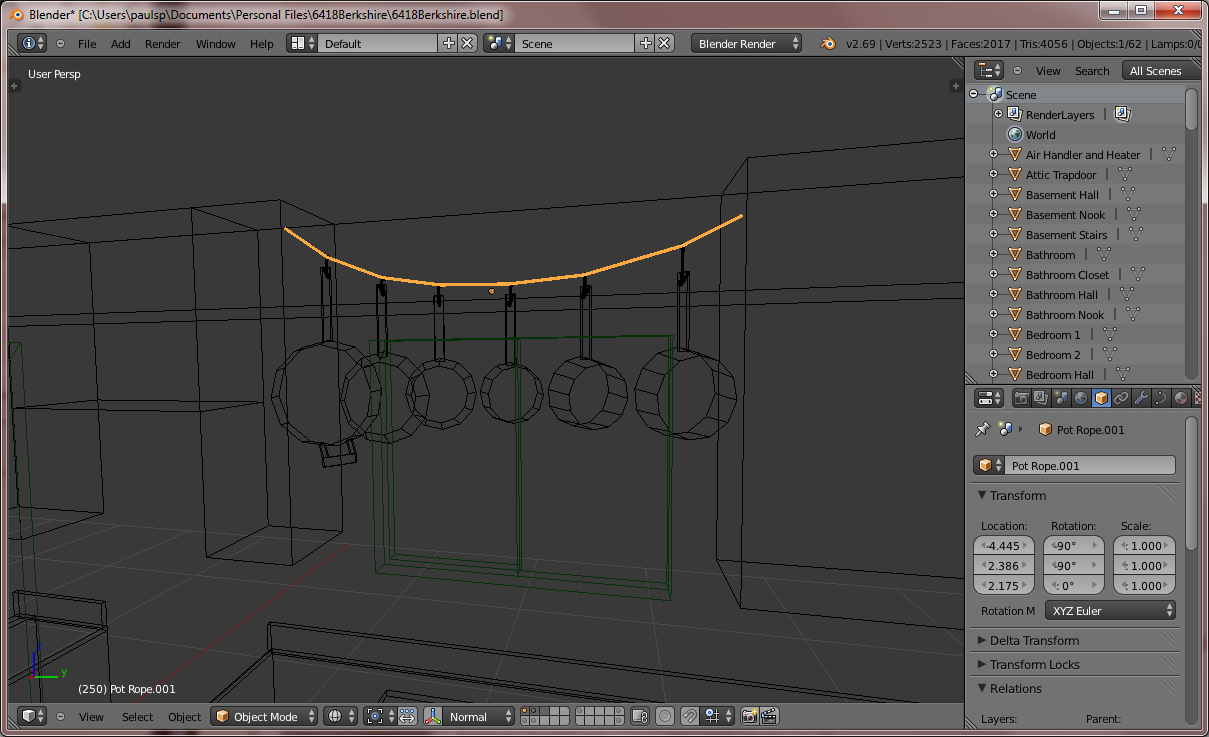This screenshot has width=1209, height=737.
Task: Open the object browse dropdown beside Pot Rope.001
Action: click(x=990, y=465)
